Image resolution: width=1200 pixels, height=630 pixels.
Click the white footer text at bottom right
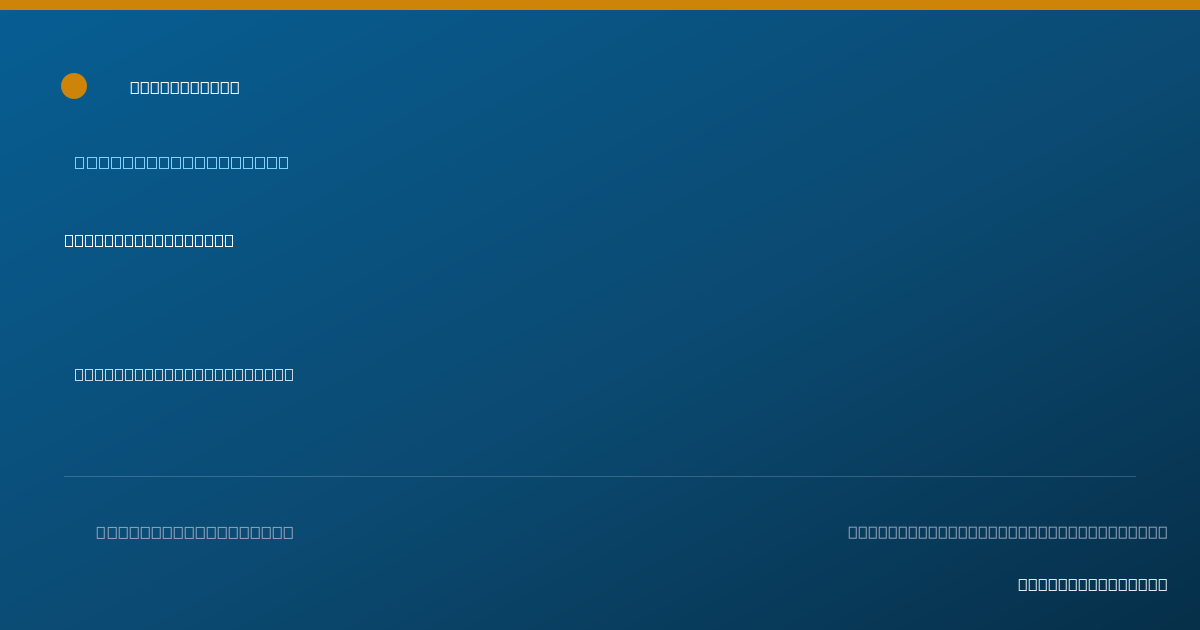coord(1093,584)
